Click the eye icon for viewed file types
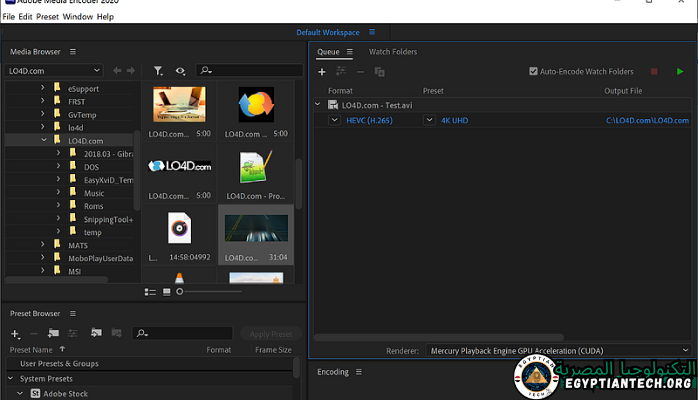 point(180,71)
